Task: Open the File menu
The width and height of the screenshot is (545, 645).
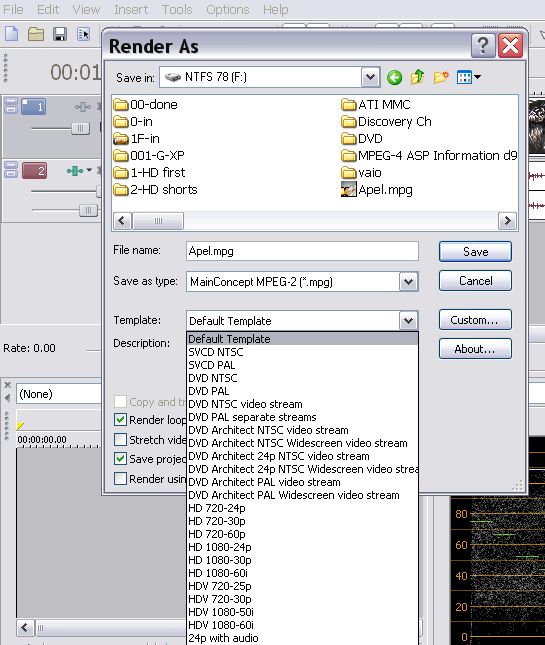Action: (13, 9)
